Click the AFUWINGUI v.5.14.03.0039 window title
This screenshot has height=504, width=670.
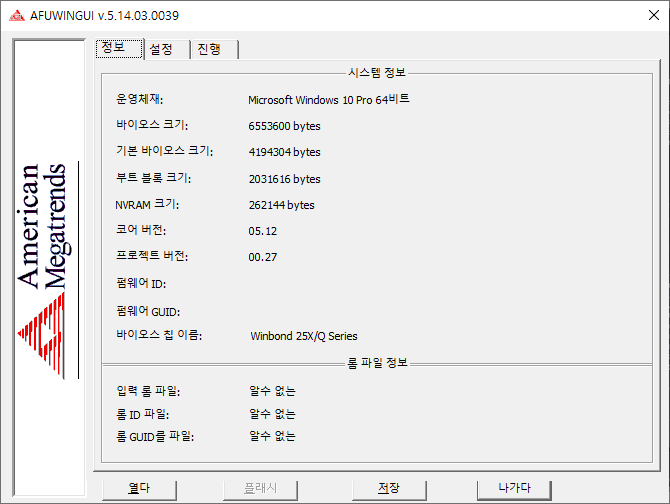[x=104, y=16]
